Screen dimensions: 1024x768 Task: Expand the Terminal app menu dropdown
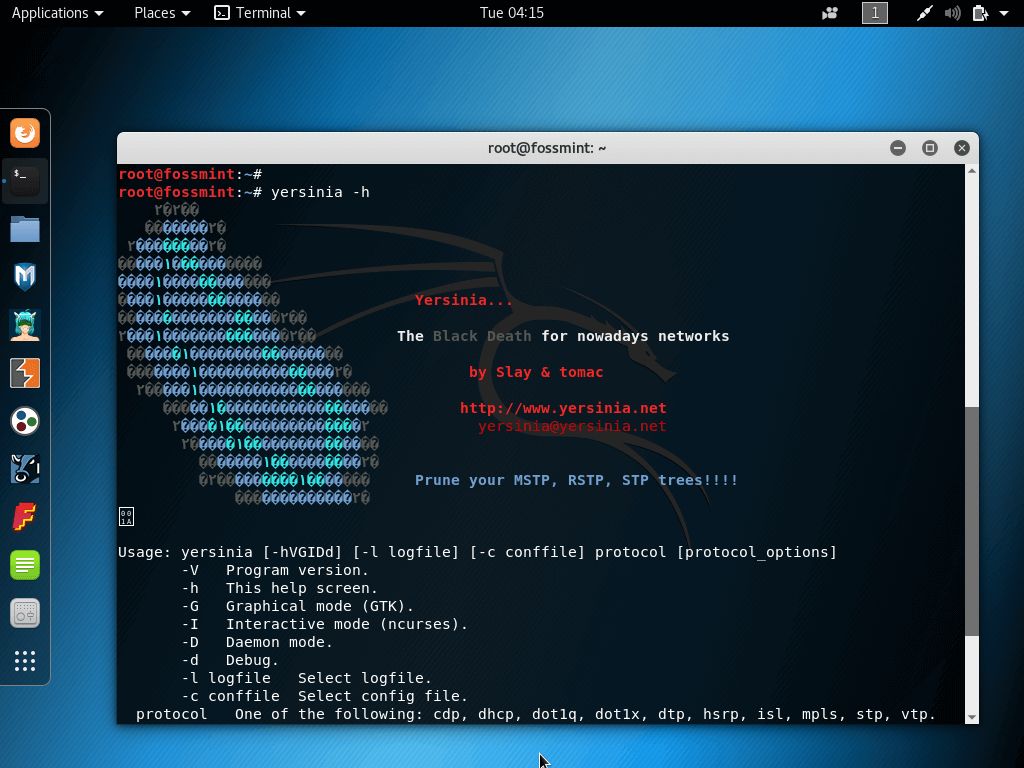(x=260, y=13)
